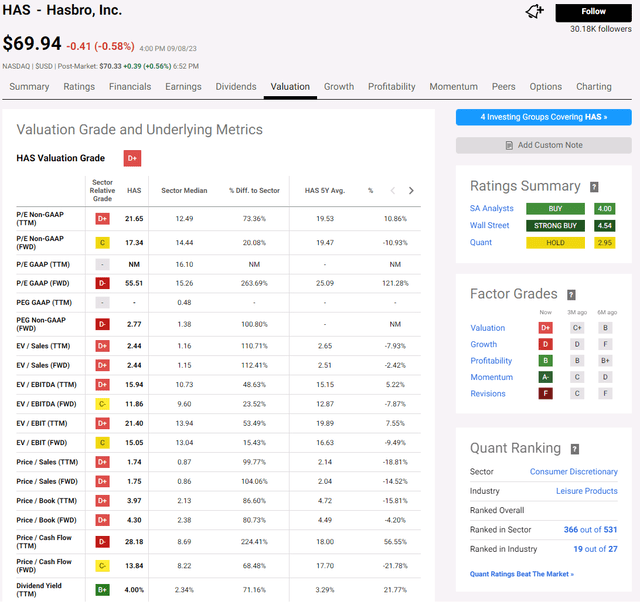The width and height of the screenshot is (640, 611).
Task: Open the Quant rating link
Action: tap(481, 242)
